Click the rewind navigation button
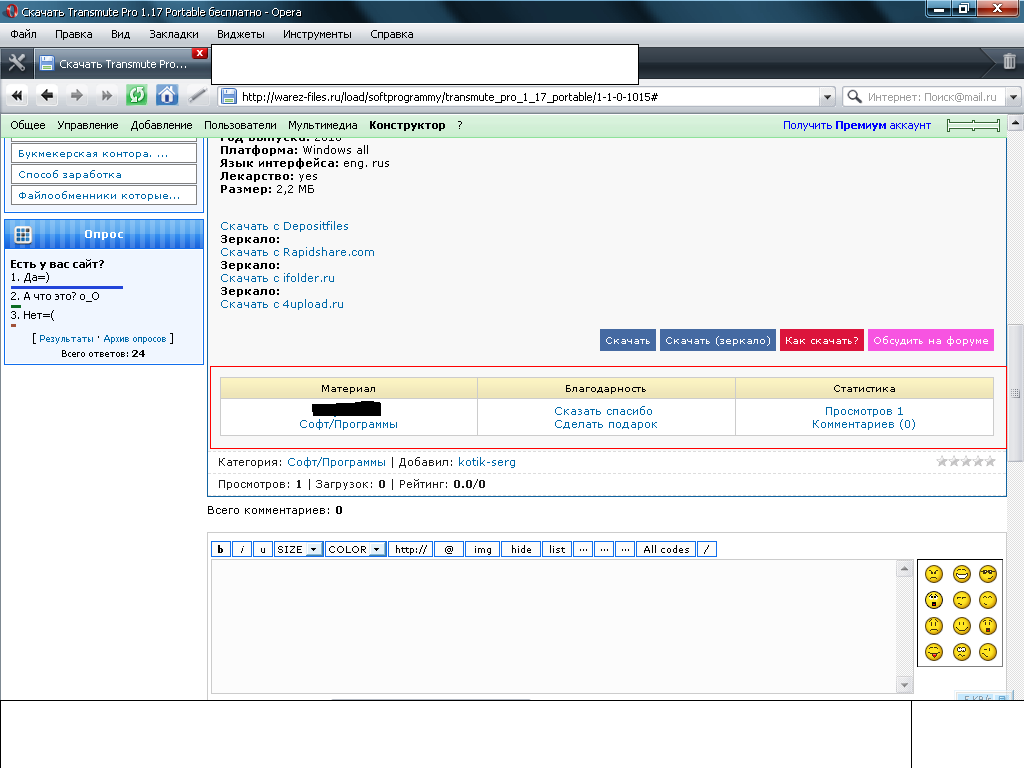Viewport: 1024px width, 768px height. [x=17, y=96]
